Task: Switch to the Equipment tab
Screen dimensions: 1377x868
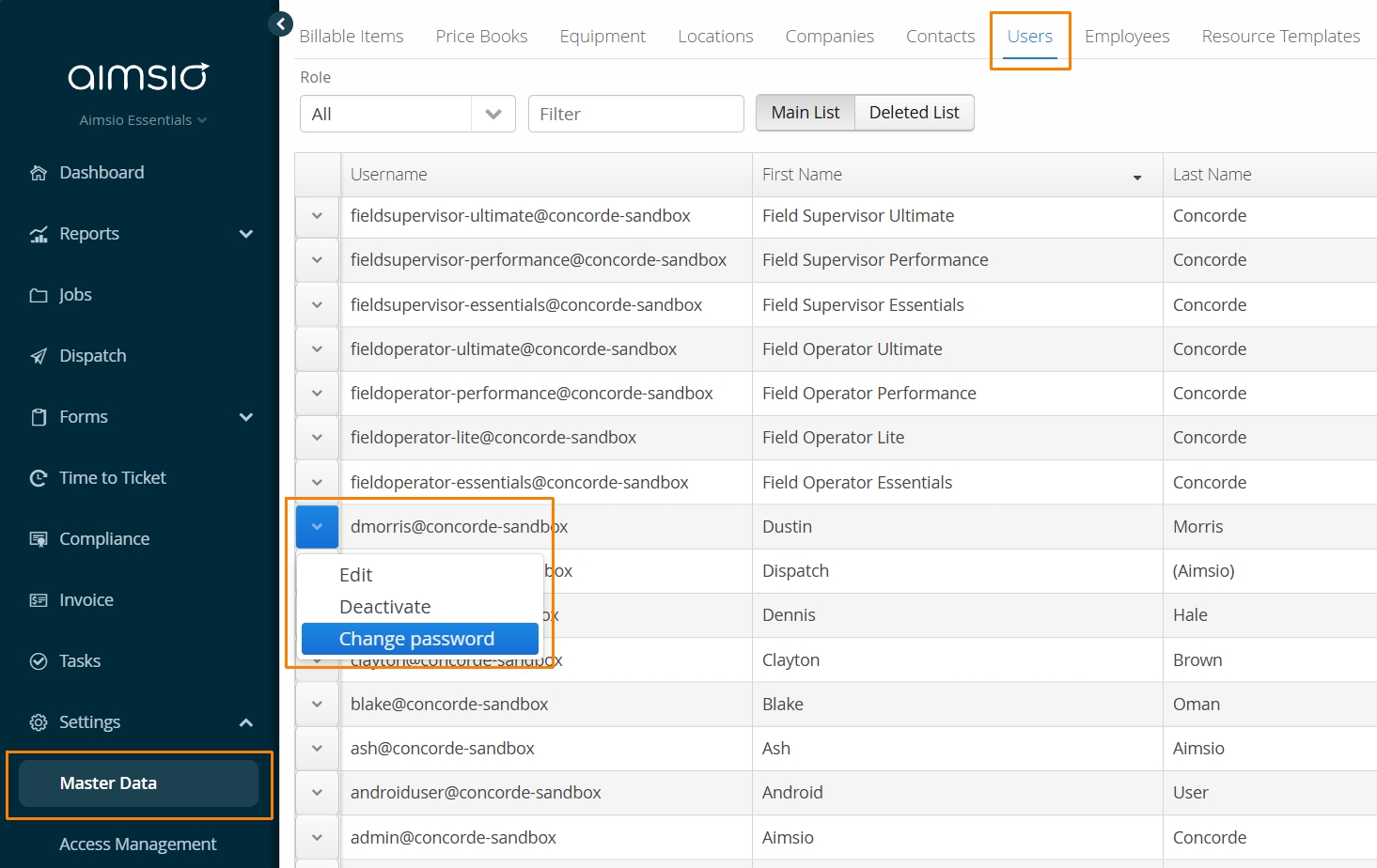Action: pos(602,36)
